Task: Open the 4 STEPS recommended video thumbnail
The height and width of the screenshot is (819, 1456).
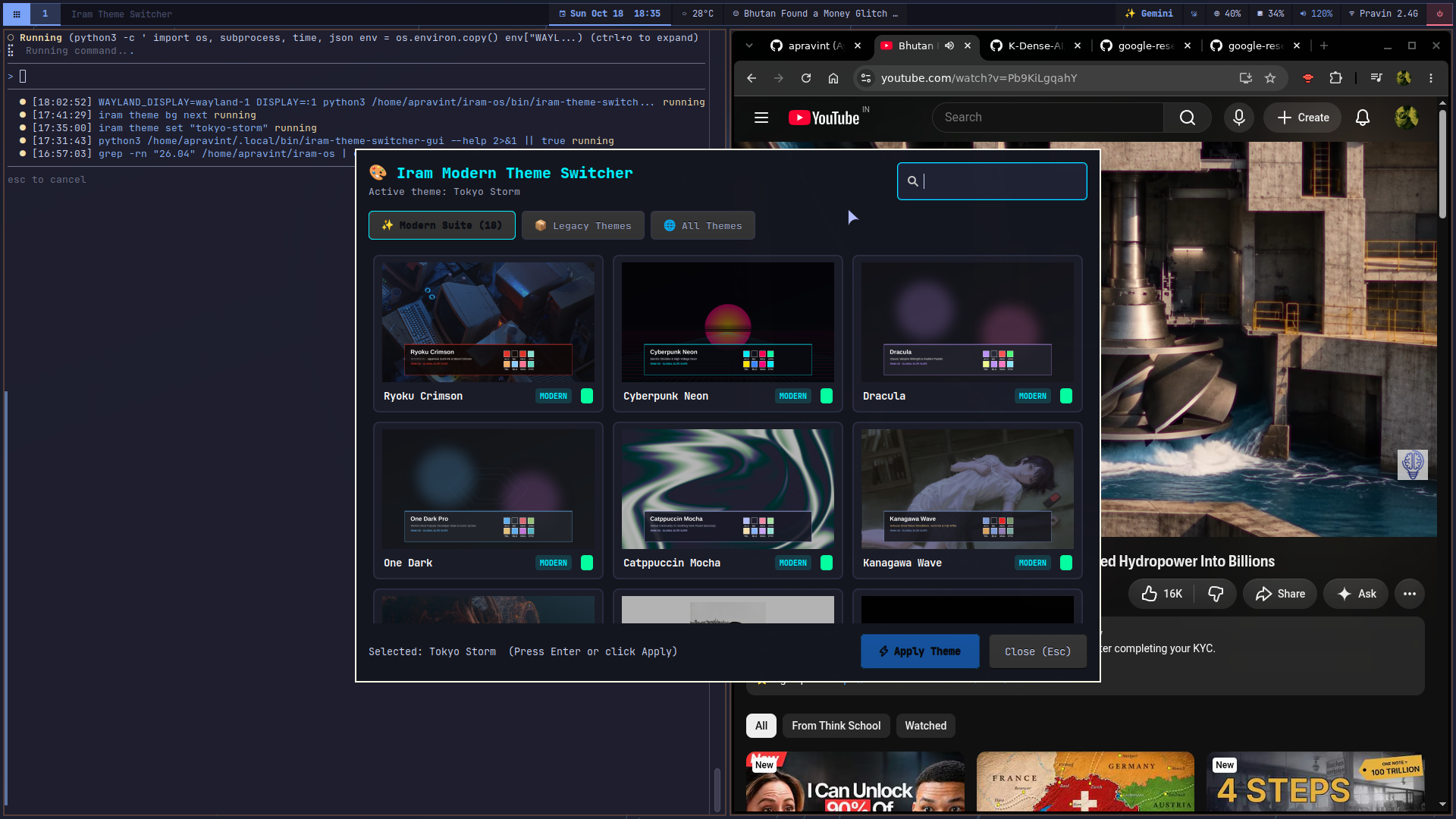Action: pyautogui.click(x=1316, y=782)
